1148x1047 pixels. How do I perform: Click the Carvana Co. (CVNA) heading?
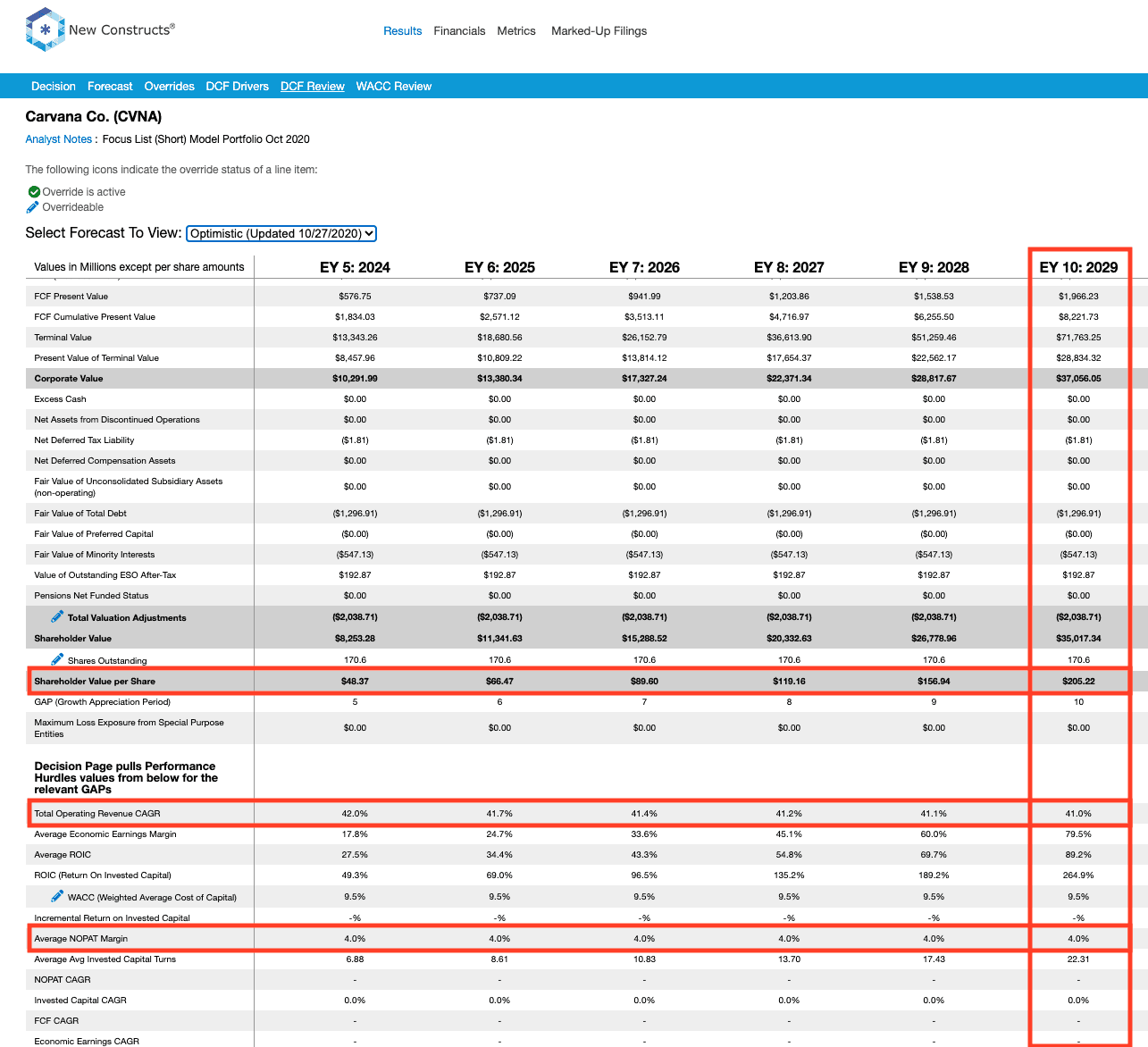pyautogui.click(x=94, y=116)
